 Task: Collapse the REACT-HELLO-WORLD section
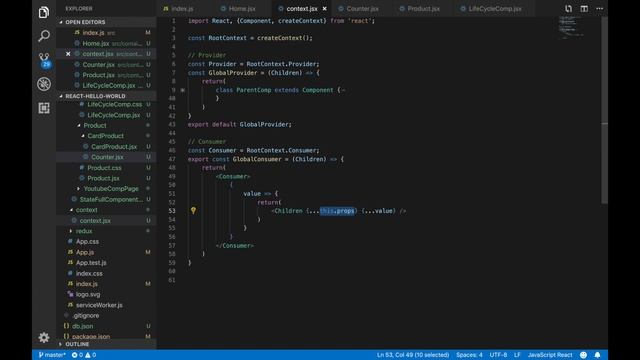(x=95, y=96)
